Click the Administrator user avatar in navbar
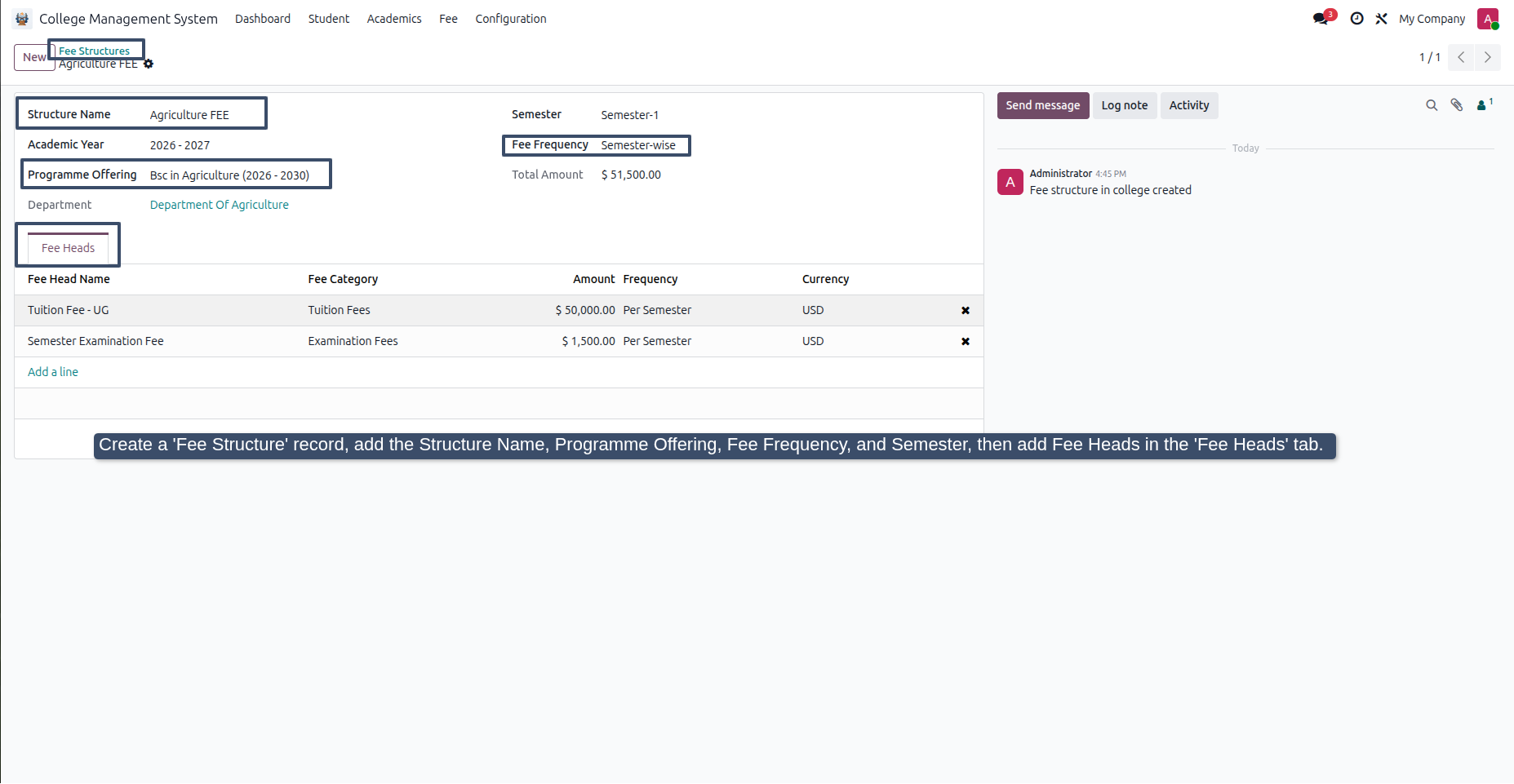The height and width of the screenshot is (784, 1514). tap(1487, 19)
